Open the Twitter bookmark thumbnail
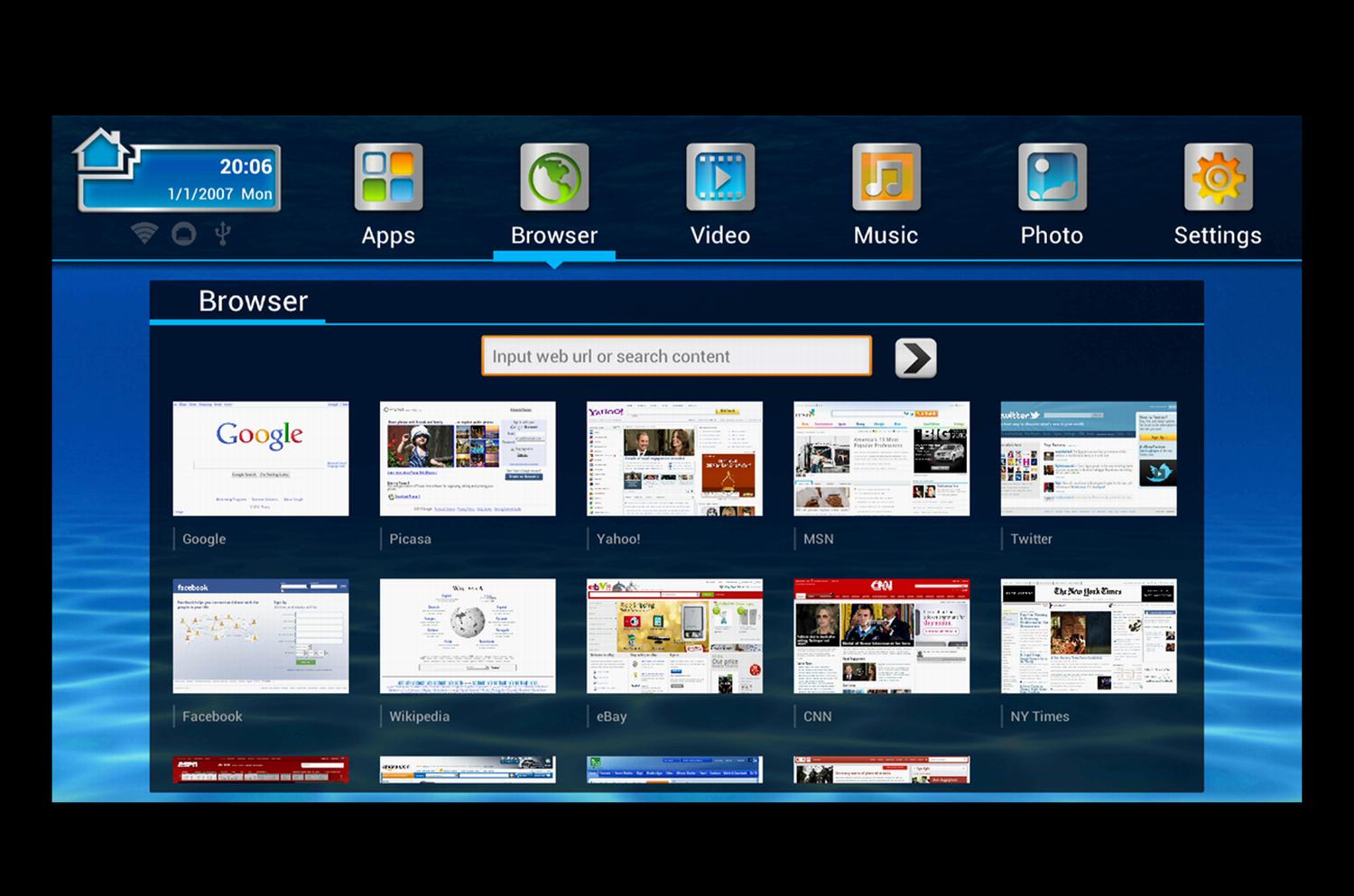The image size is (1354, 896). [1089, 458]
